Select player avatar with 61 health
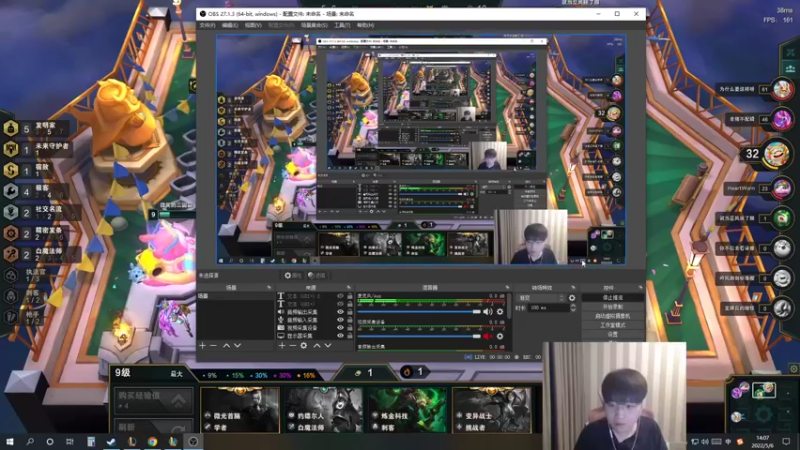800x450 pixels. [x=782, y=89]
